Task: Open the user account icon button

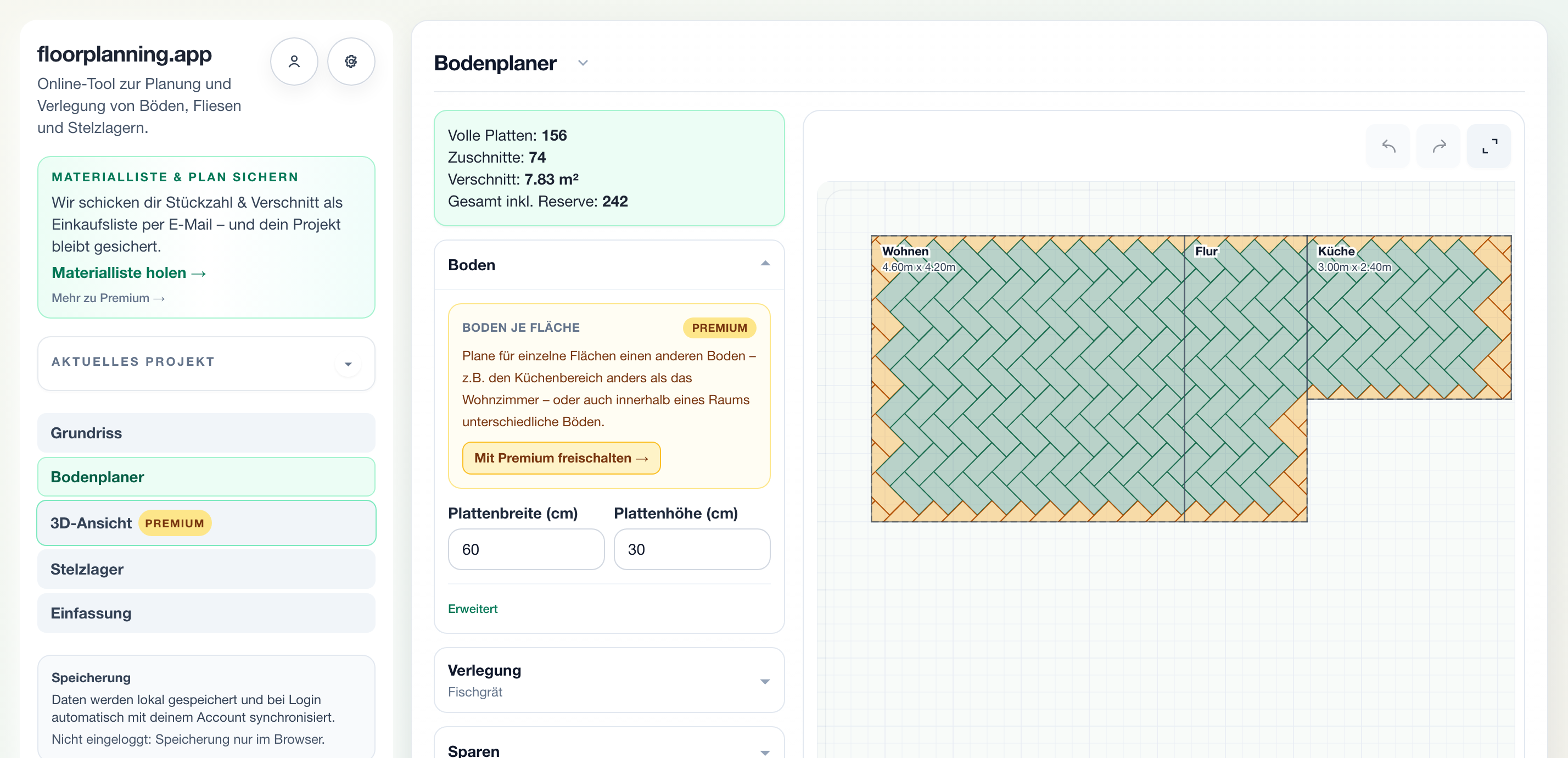Action: coord(294,62)
